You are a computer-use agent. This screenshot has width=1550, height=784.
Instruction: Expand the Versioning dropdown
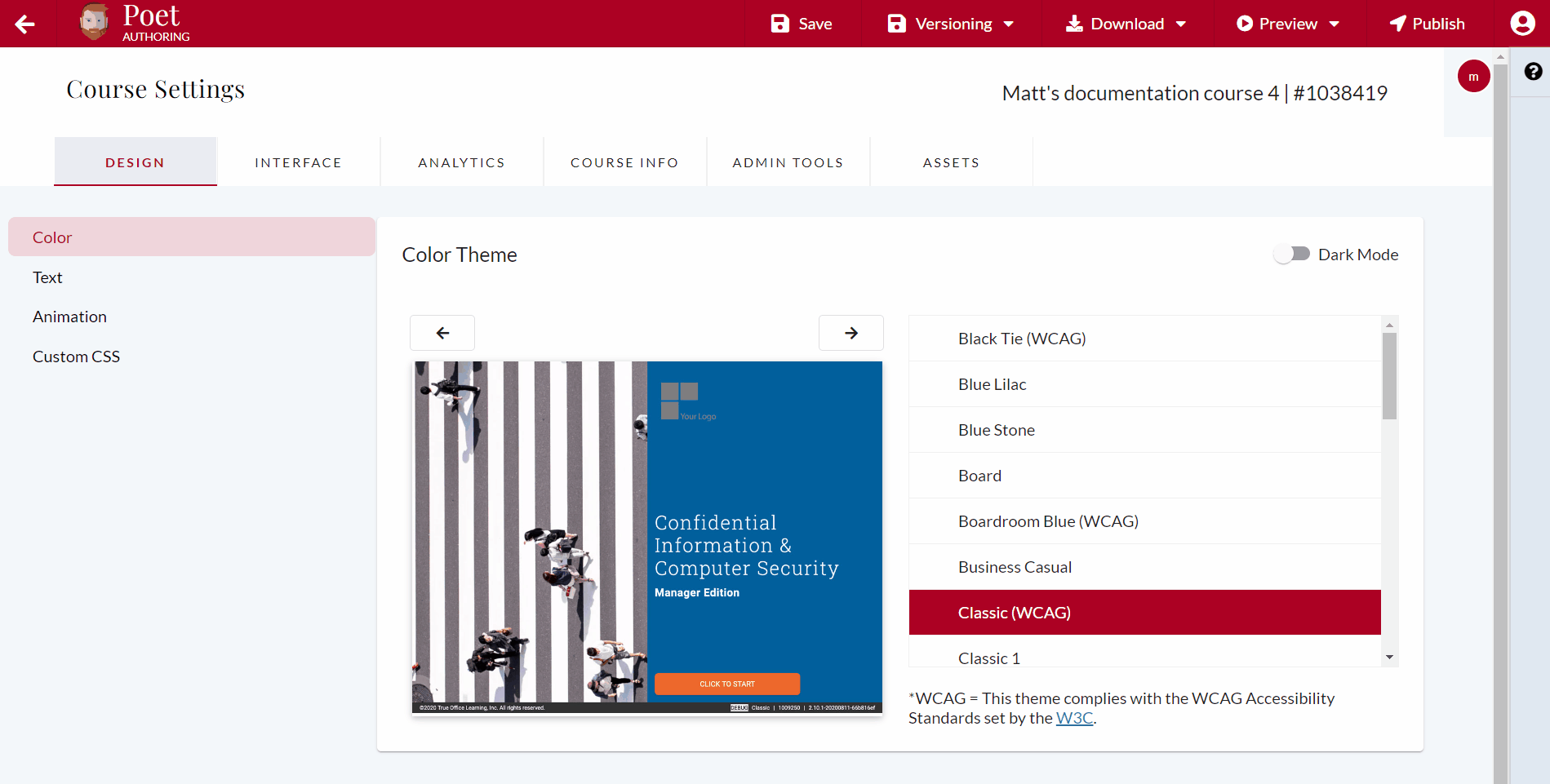pyautogui.click(x=1009, y=24)
